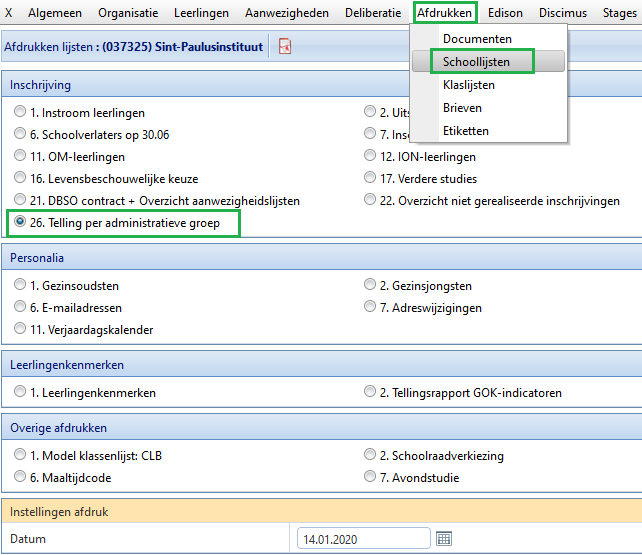
Task: Select radio 1. Instroom leerlingen
Action: click(x=20, y=111)
